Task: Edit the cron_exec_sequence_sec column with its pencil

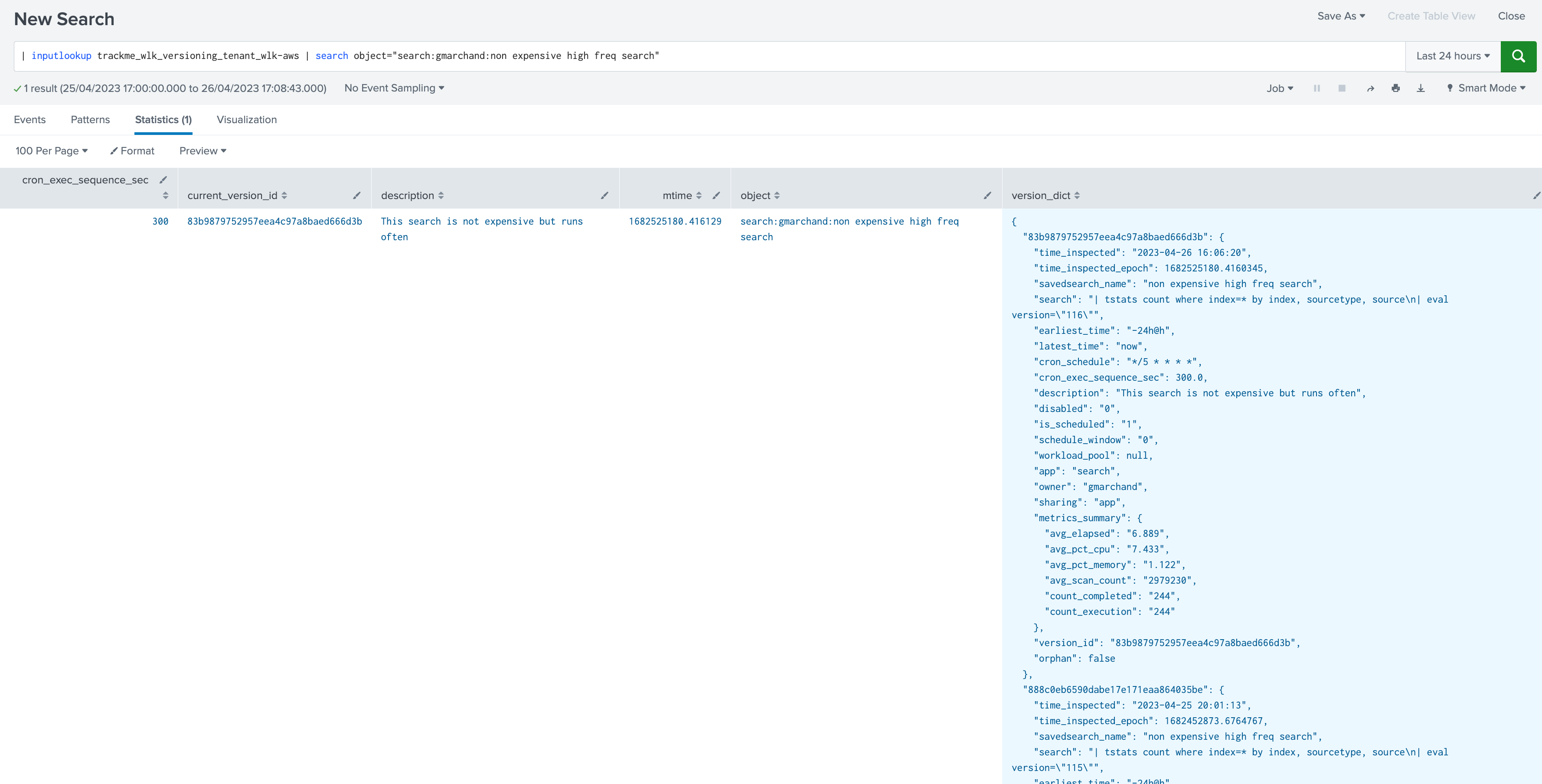Action: [x=163, y=180]
